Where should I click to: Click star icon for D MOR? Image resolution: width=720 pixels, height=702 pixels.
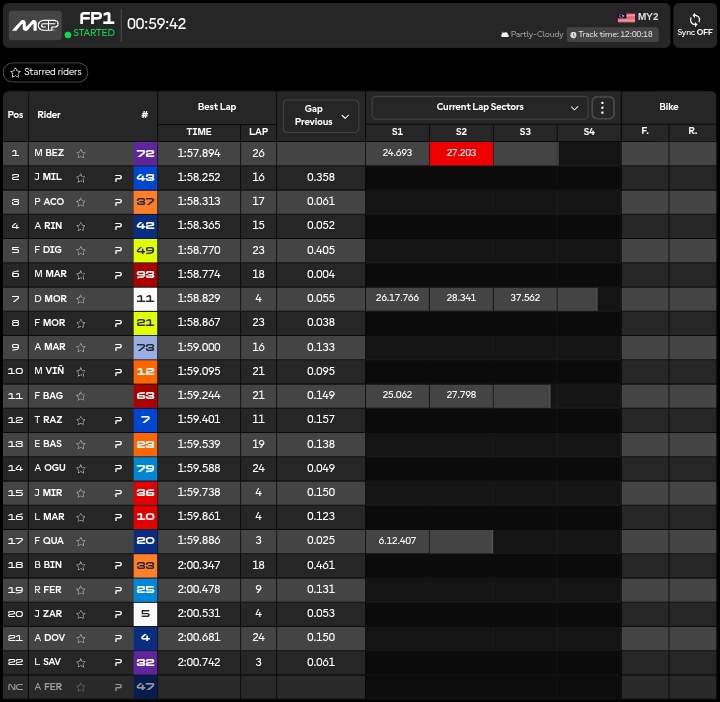pyautogui.click(x=81, y=299)
